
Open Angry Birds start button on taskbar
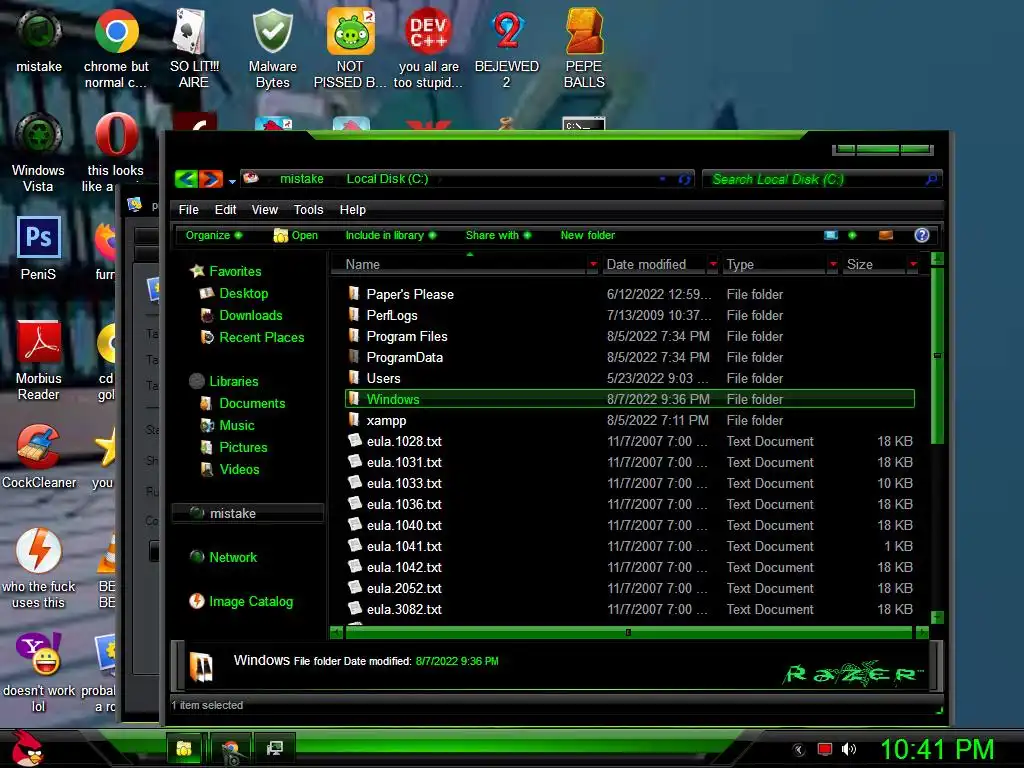click(x=27, y=748)
